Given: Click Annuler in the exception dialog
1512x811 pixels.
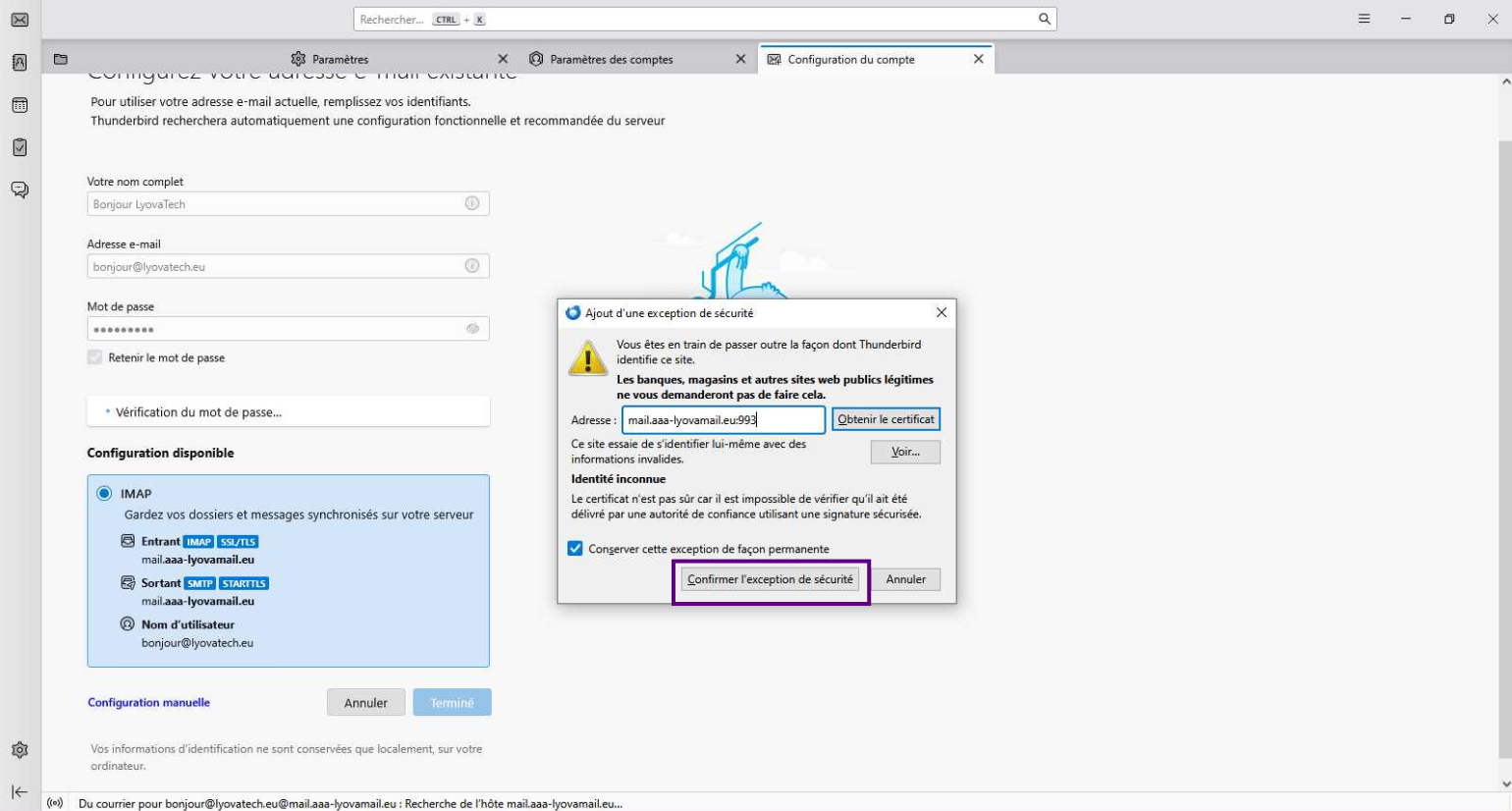Looking at the screenshot, I should [x=905, y=579].
